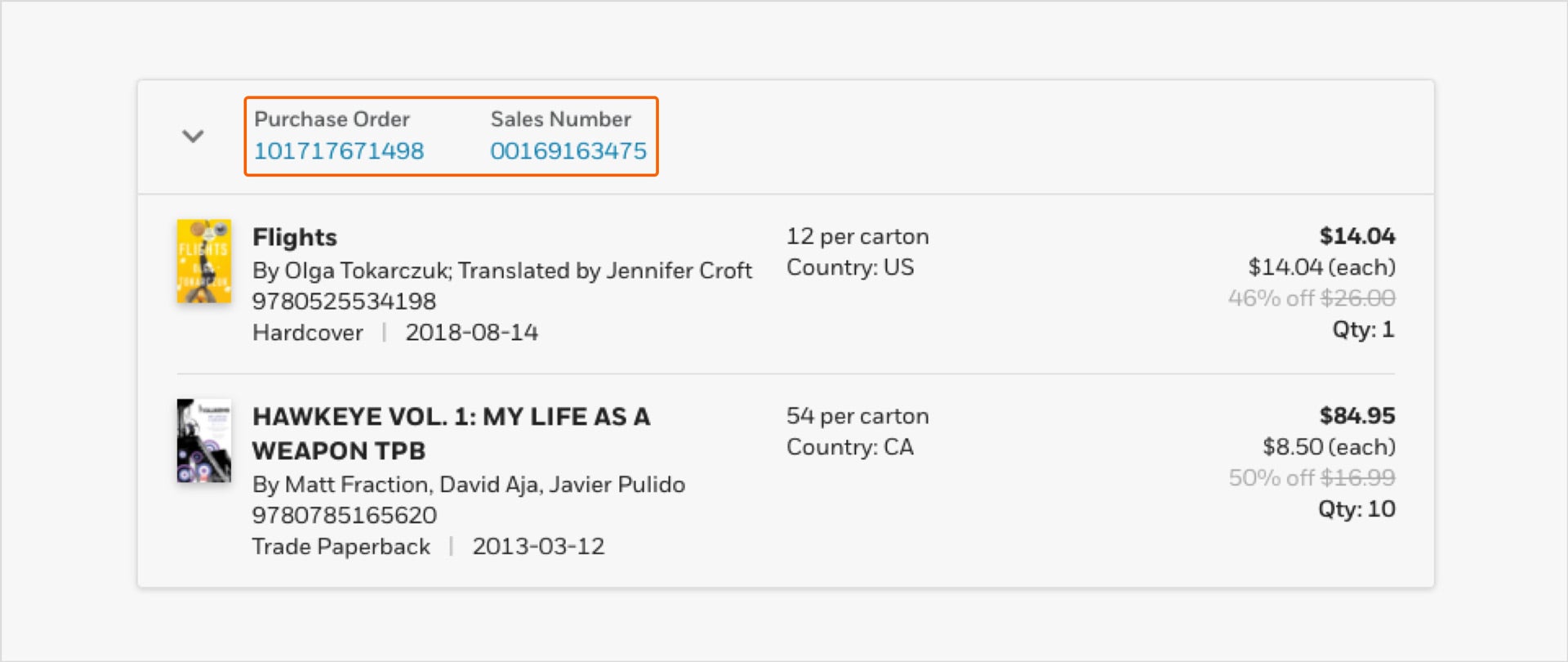Collapse the order with the chevron arrow
1568x662 pixels.
[193, 136]
